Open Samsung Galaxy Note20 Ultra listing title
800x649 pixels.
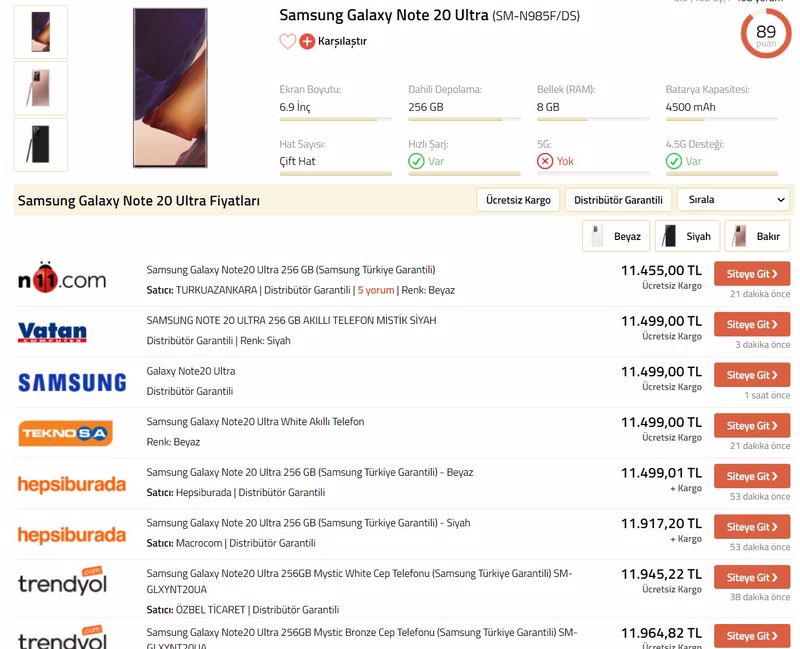tap(191, 371)
